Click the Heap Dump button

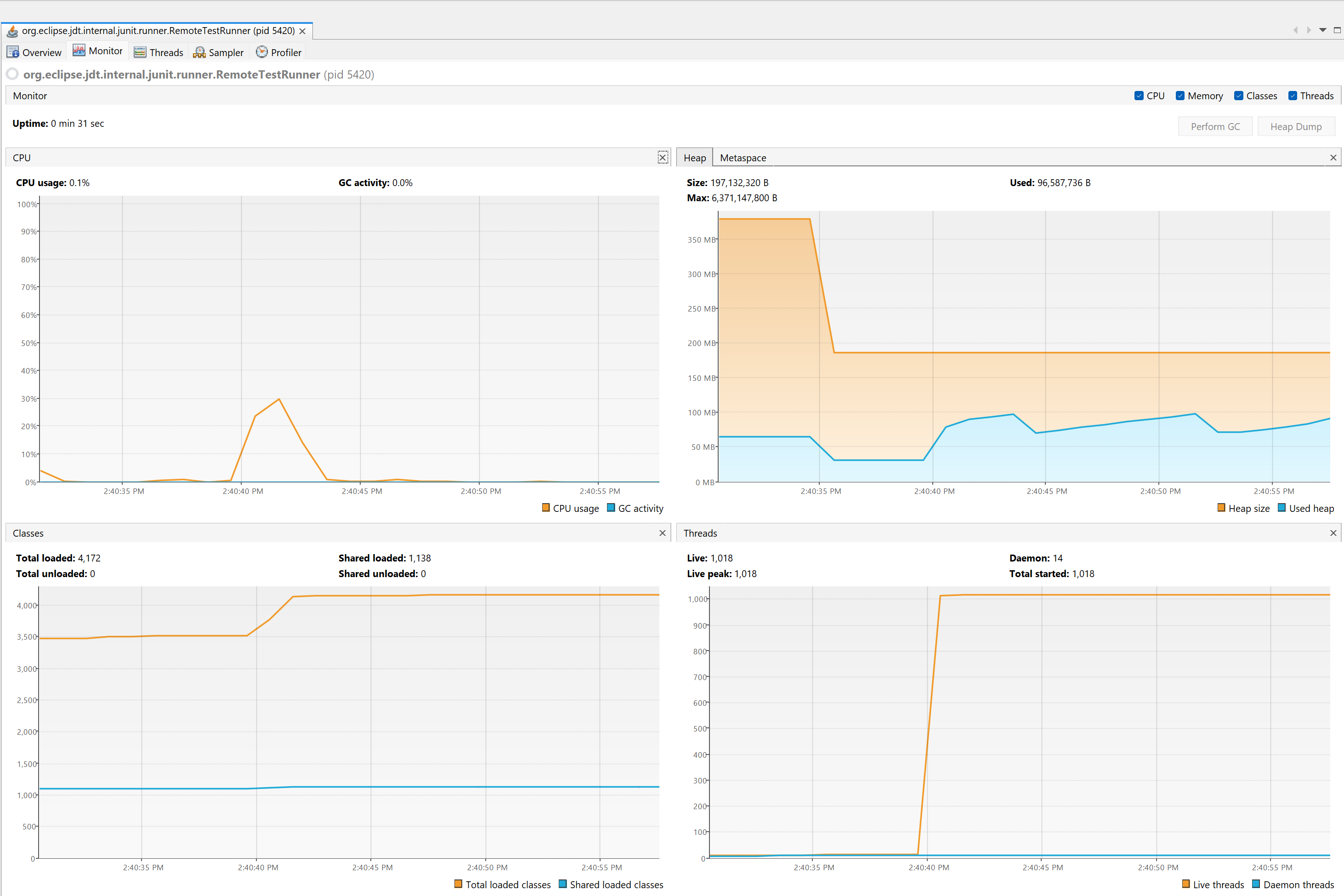click(x=1295, y=127)
